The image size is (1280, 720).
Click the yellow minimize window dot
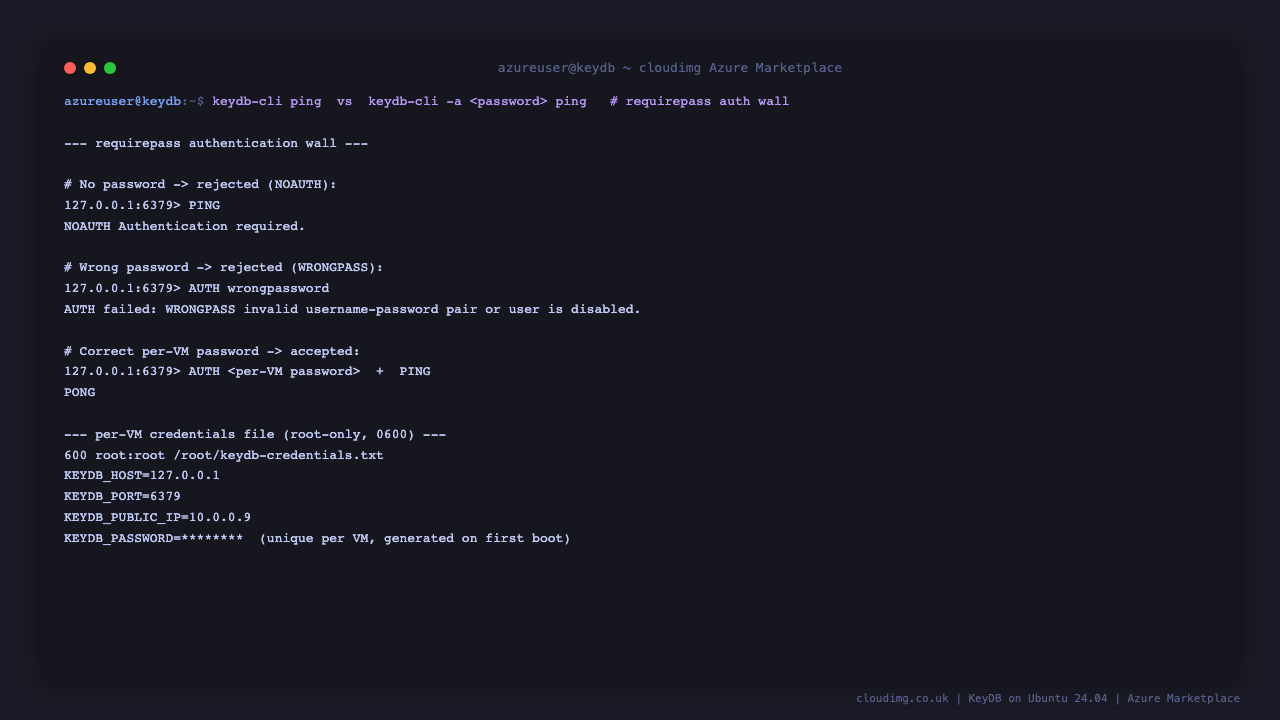click(90, 68)
